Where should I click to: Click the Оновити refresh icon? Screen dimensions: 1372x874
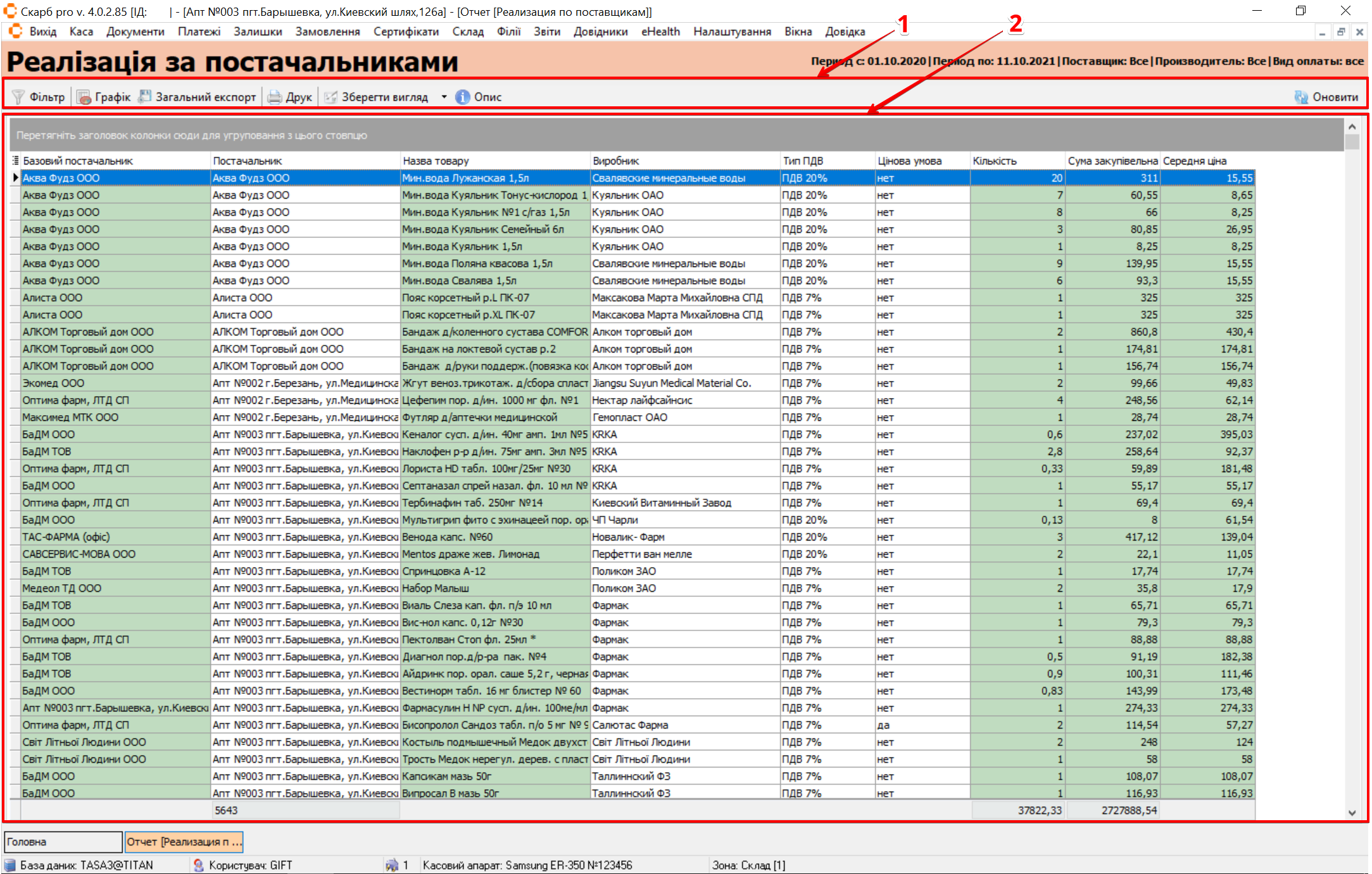pos(1301,97)
